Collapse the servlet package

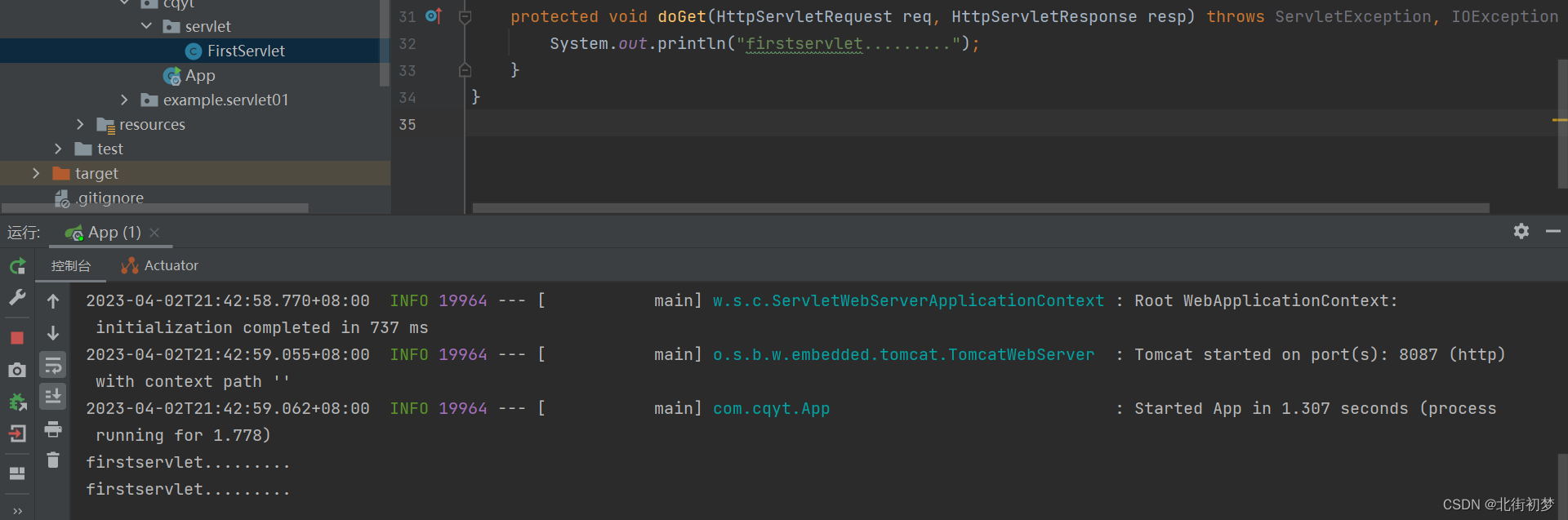click(146, 25)
